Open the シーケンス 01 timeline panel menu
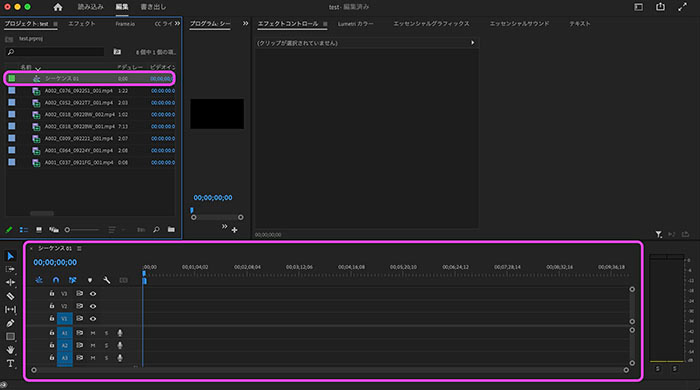 (79, 249)
